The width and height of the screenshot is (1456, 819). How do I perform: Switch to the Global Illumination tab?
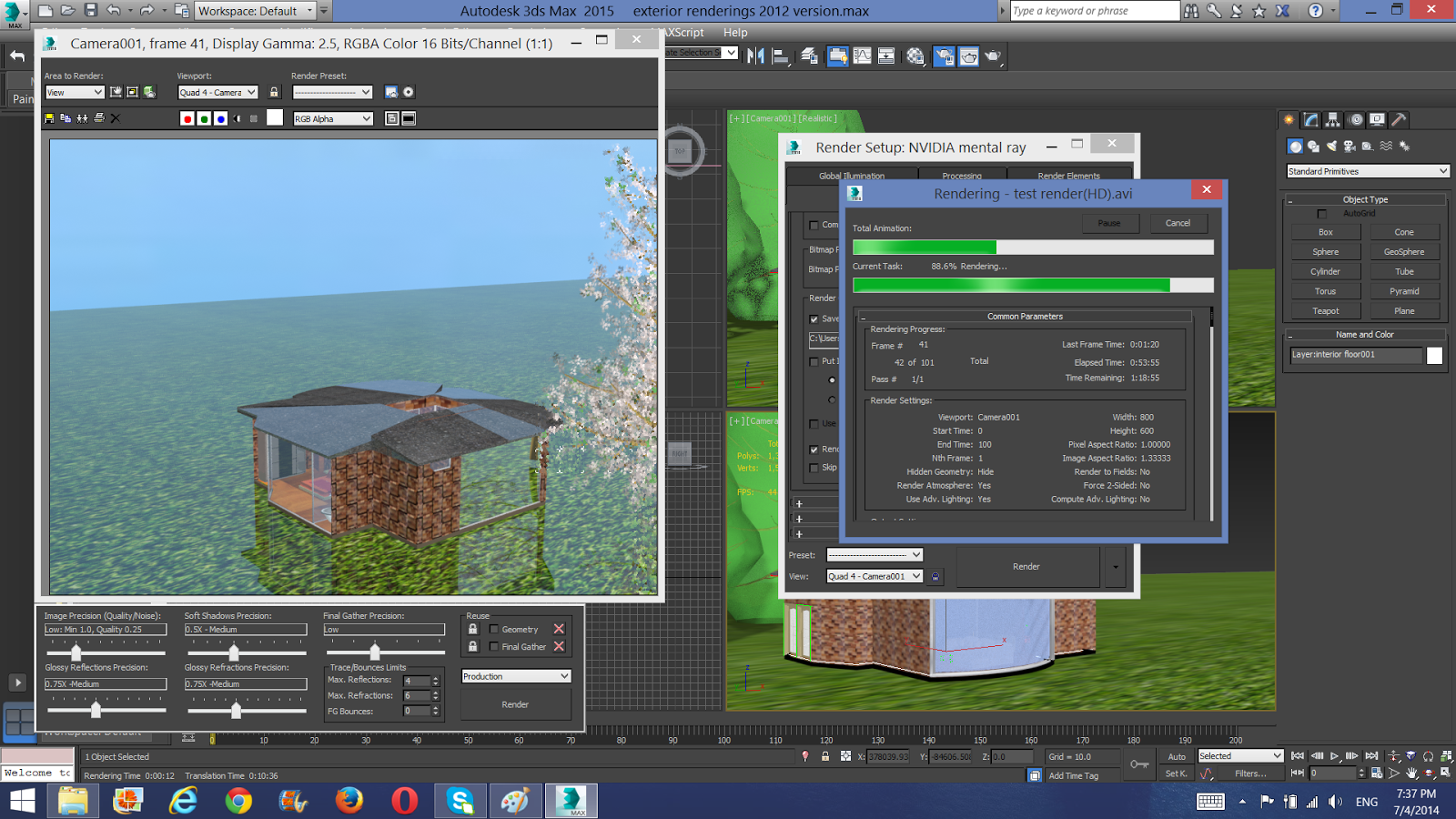pyautogui.click(x=852, y=176)
